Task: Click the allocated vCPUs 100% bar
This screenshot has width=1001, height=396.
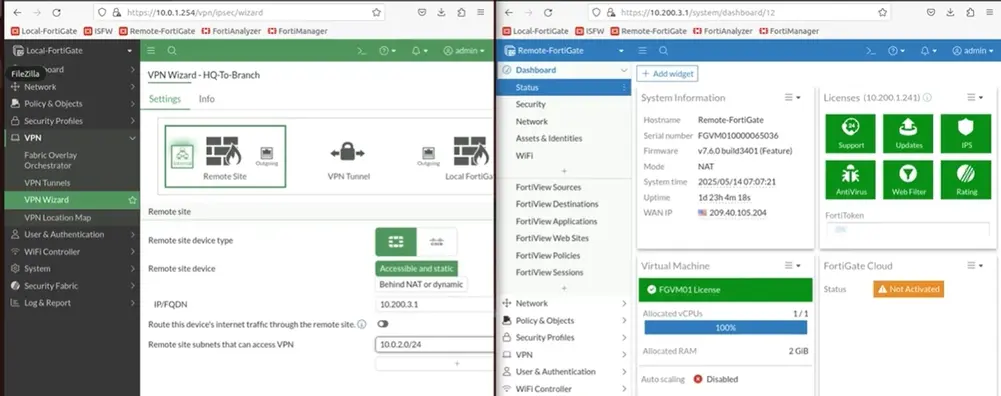Action: pyautogui.click(x=725, y=328)
